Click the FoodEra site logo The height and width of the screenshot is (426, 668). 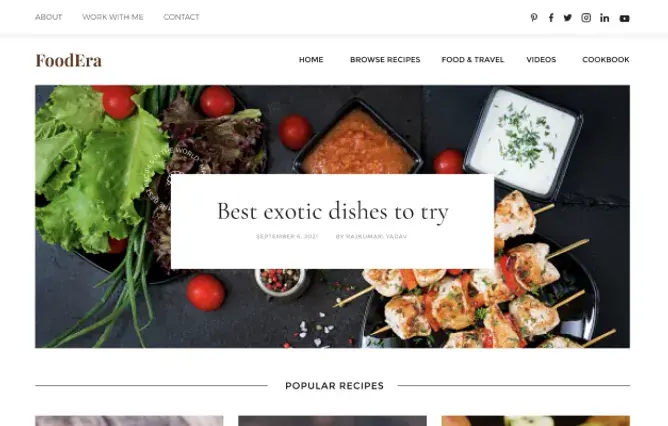point(69,60)
